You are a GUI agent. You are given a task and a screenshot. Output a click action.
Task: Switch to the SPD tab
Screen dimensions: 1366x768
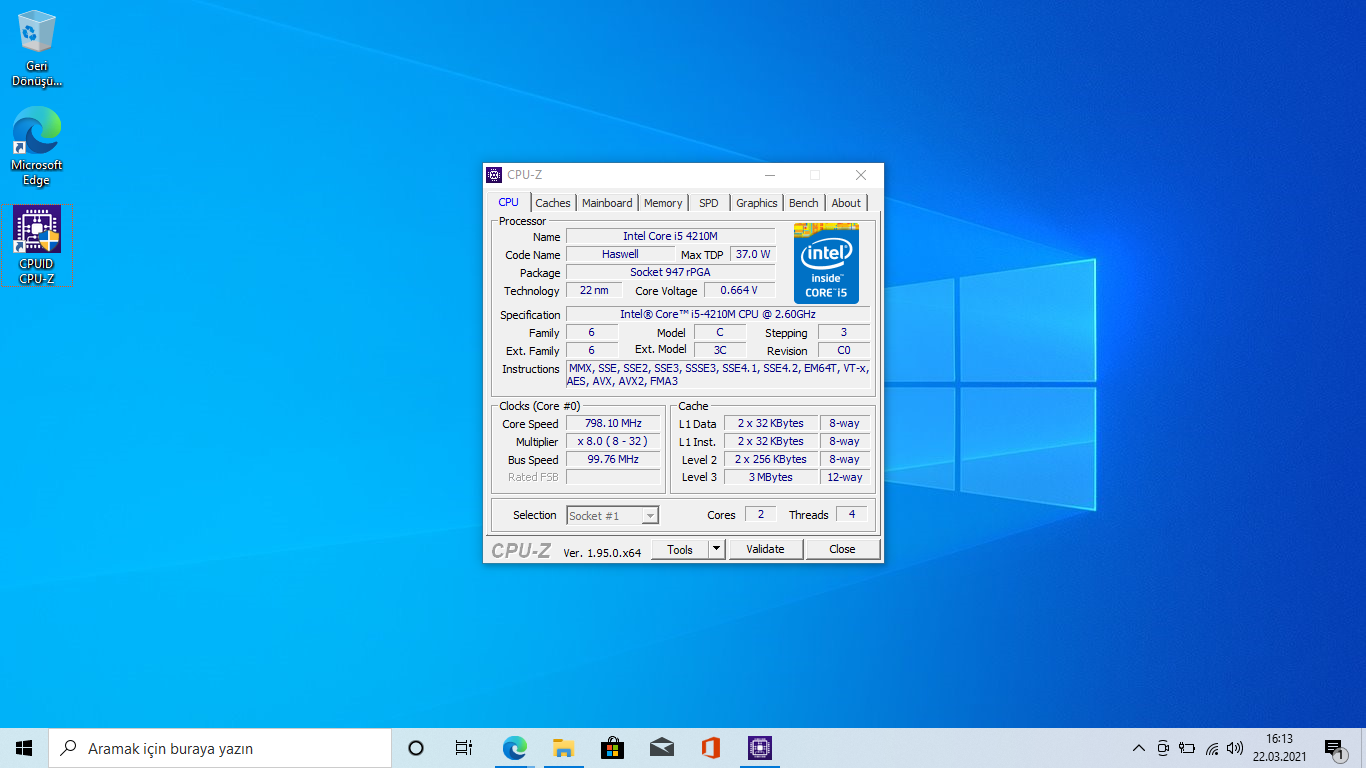(x=709, y=203)
